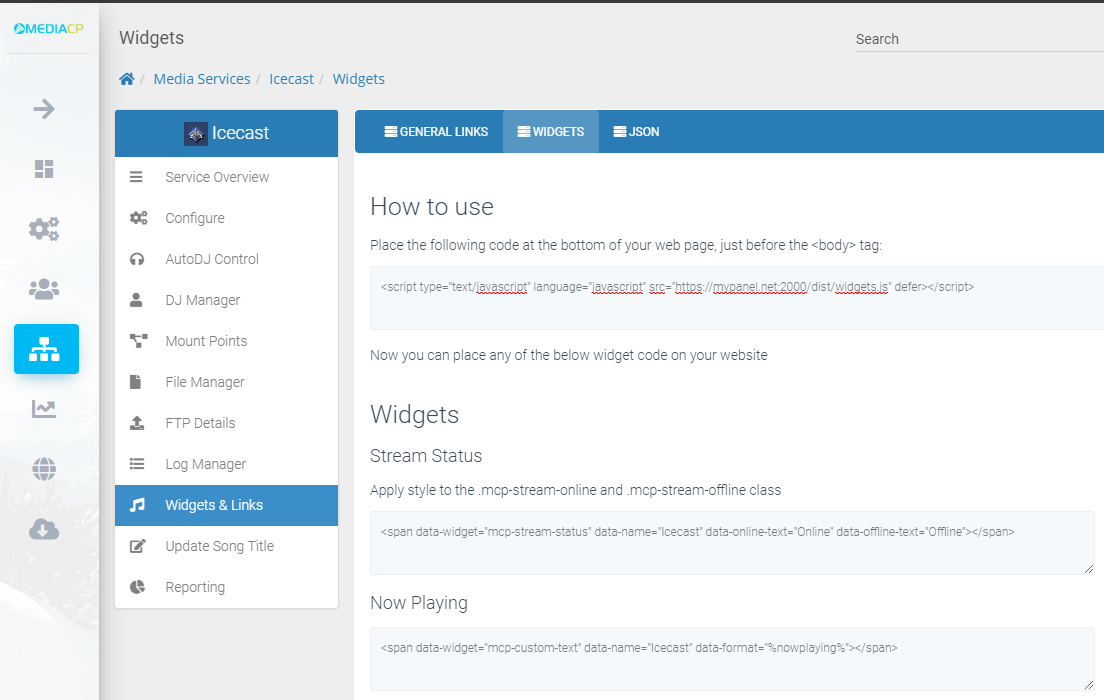Click the Stream Status textarea resize handle

click(x=1089, y=569)
